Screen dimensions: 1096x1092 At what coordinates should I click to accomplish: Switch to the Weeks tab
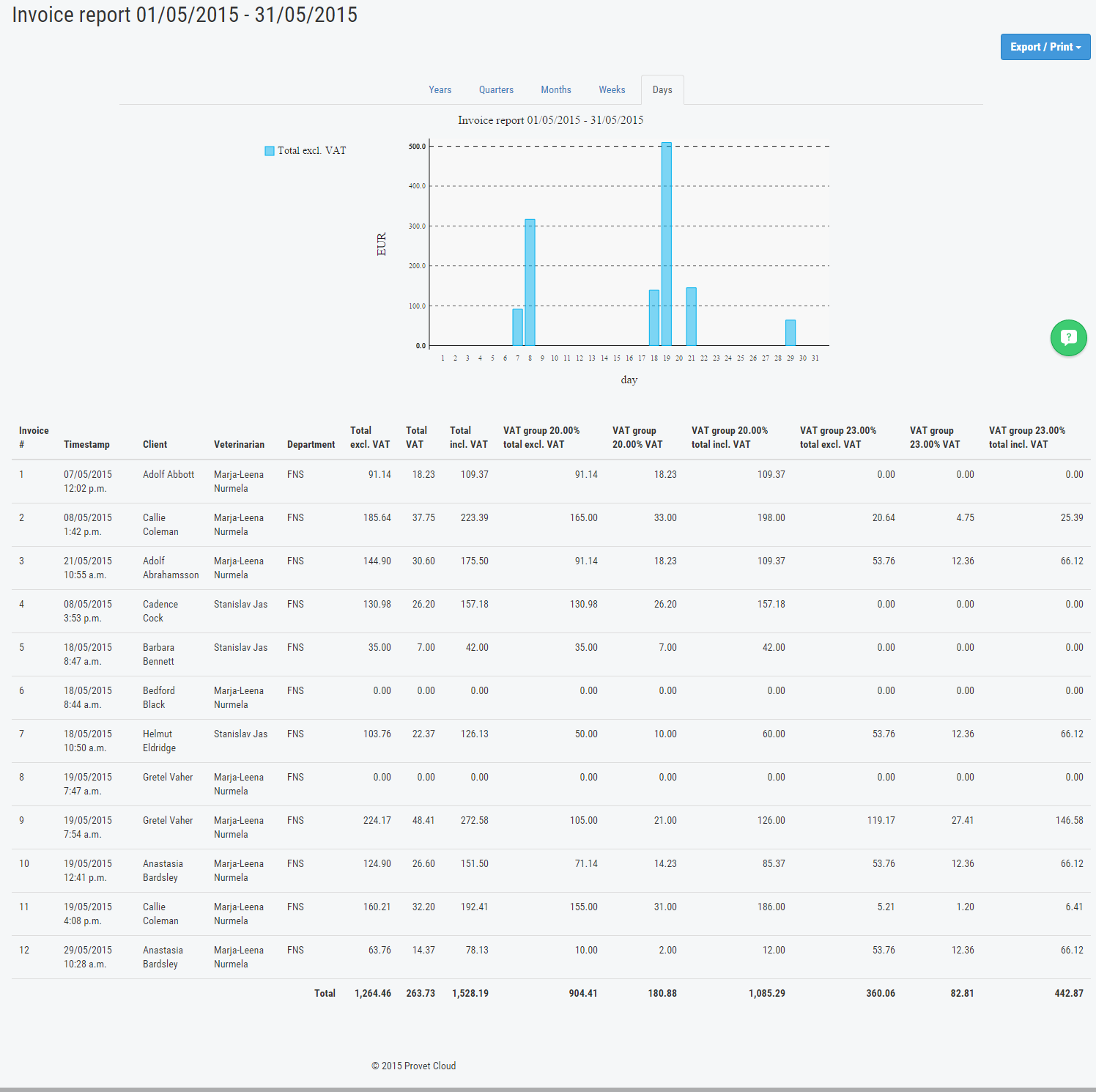click(612, 89)
